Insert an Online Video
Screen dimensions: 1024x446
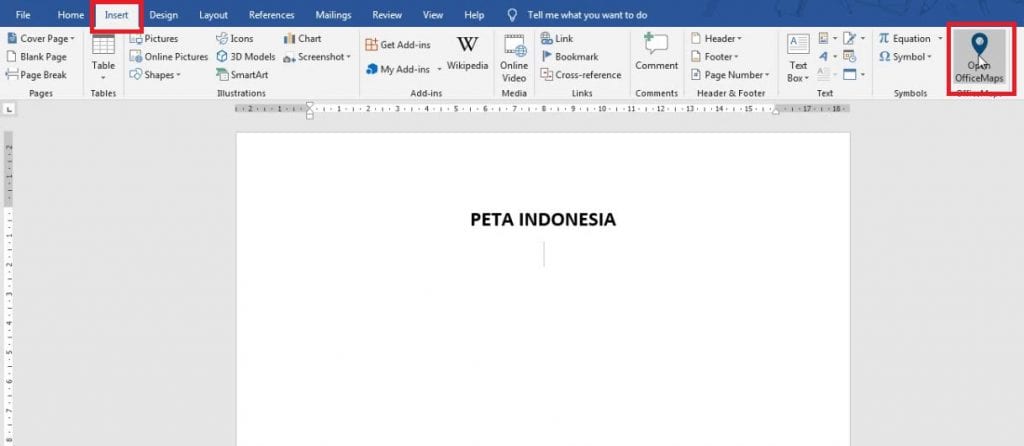point(514,58)
